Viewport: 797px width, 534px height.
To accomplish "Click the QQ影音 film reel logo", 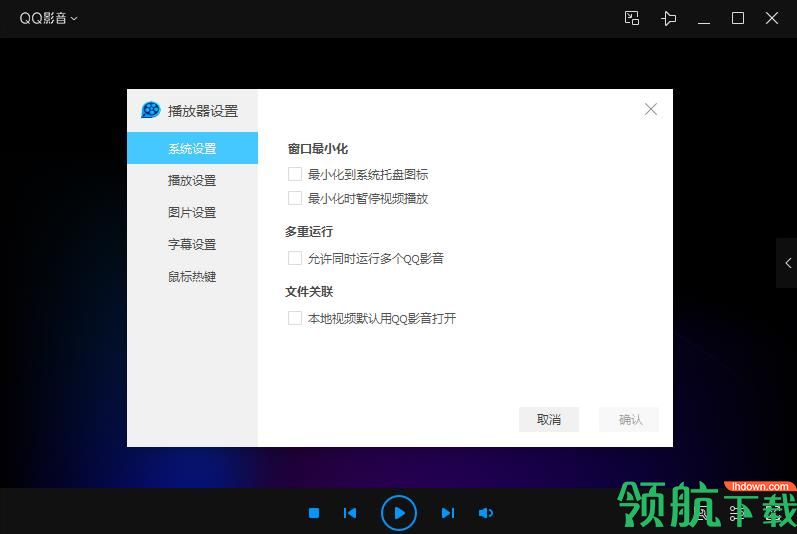I will (150, 110).
